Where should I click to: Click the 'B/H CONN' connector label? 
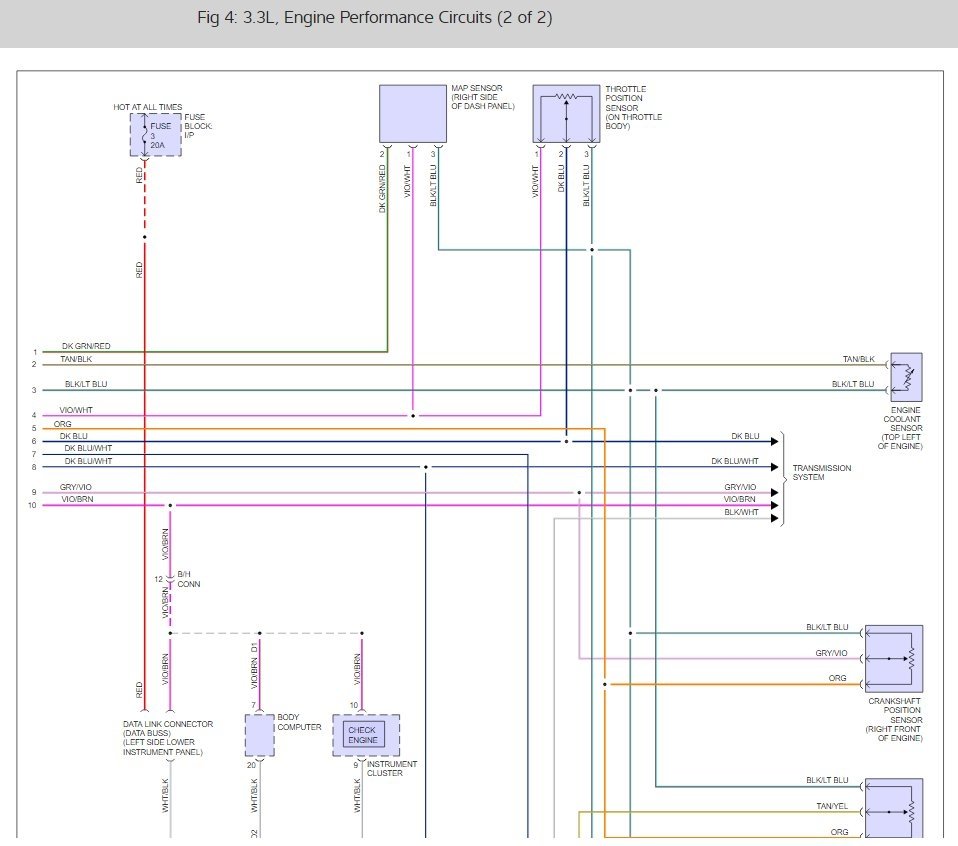pos(189,579)
